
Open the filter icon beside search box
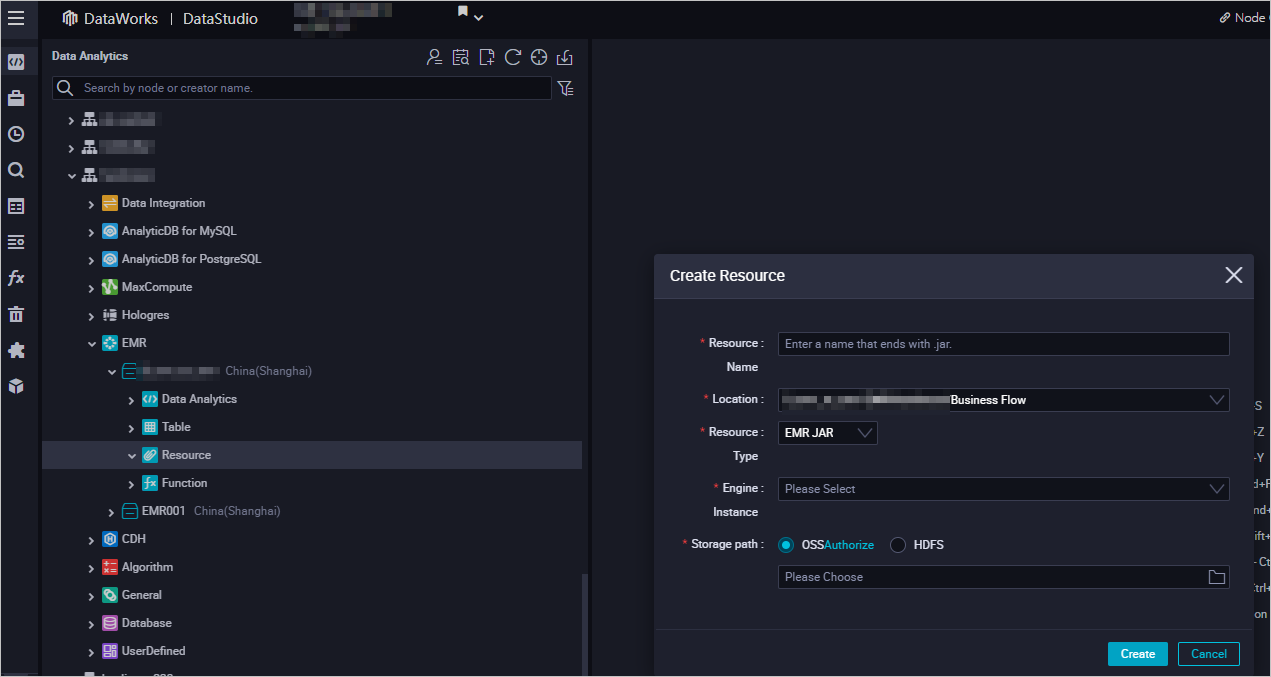click(x=566, y=88)
